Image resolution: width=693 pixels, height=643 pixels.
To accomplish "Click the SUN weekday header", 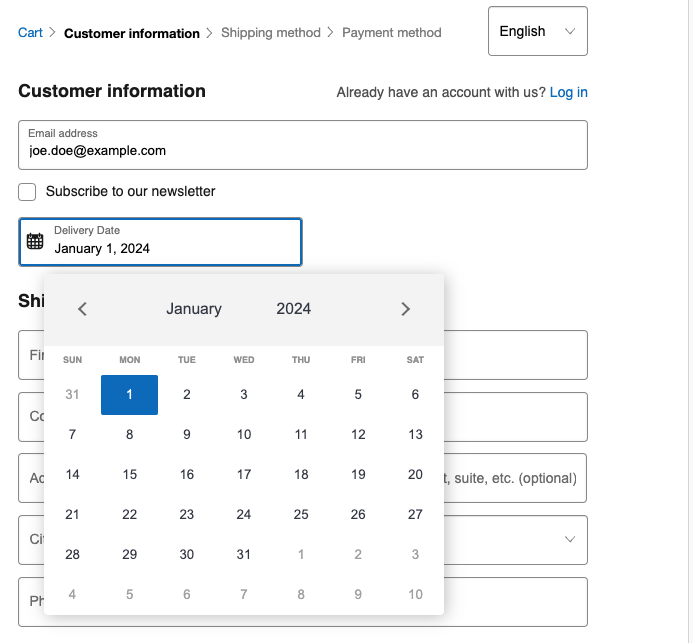I will pyautogui.click(x=72, y=361).
